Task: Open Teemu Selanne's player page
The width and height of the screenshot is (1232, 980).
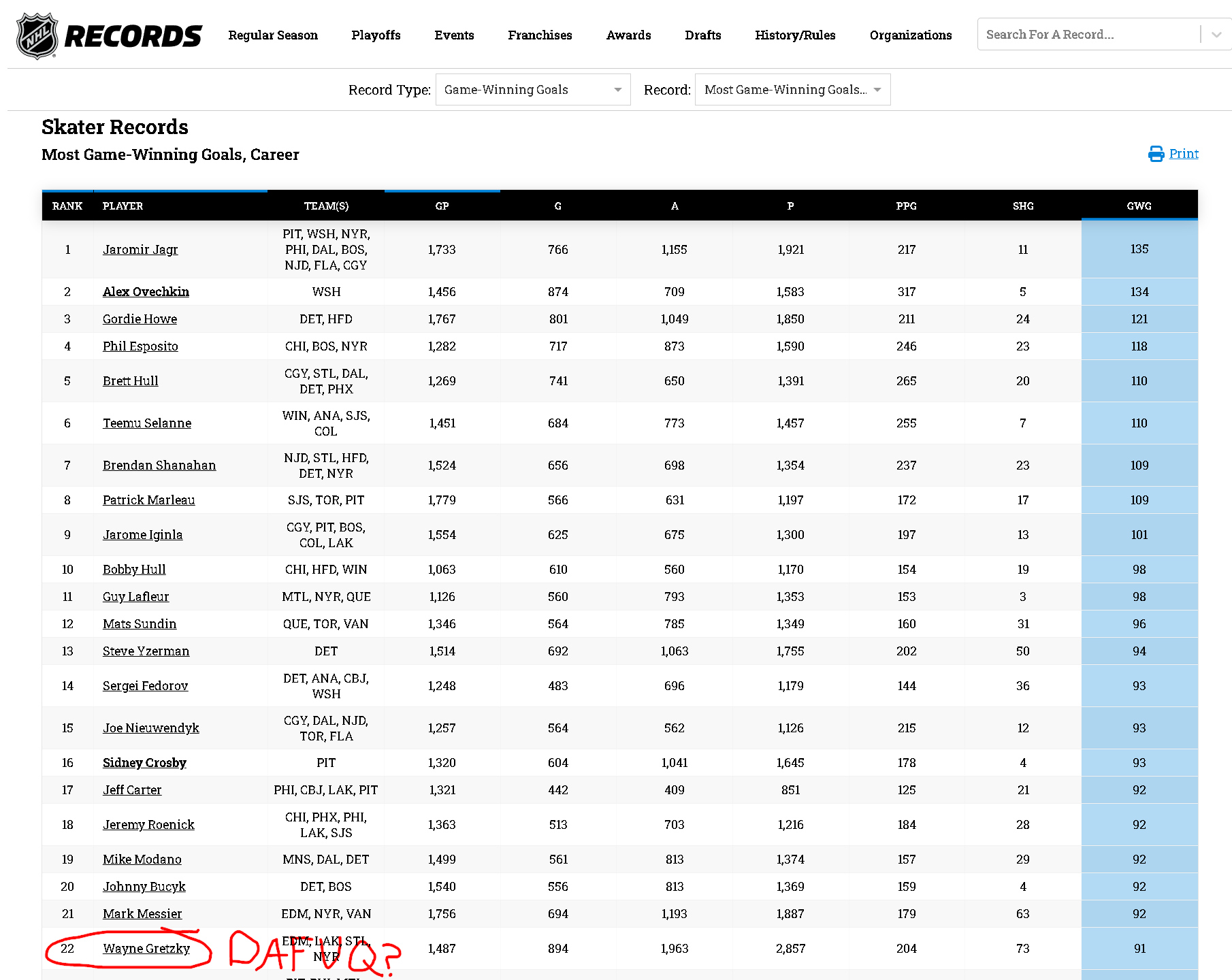Action: click(x=147, y=423)
